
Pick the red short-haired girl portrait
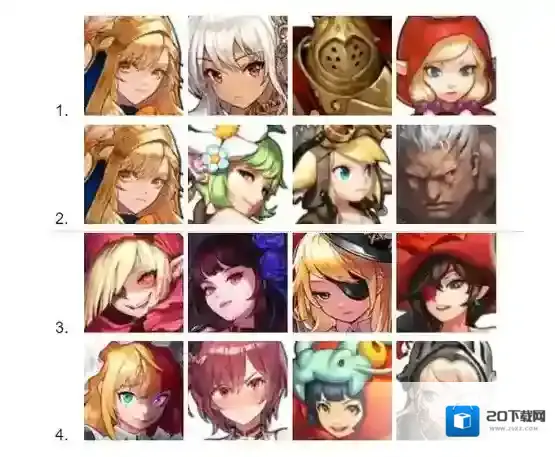[x=238, y=390]
